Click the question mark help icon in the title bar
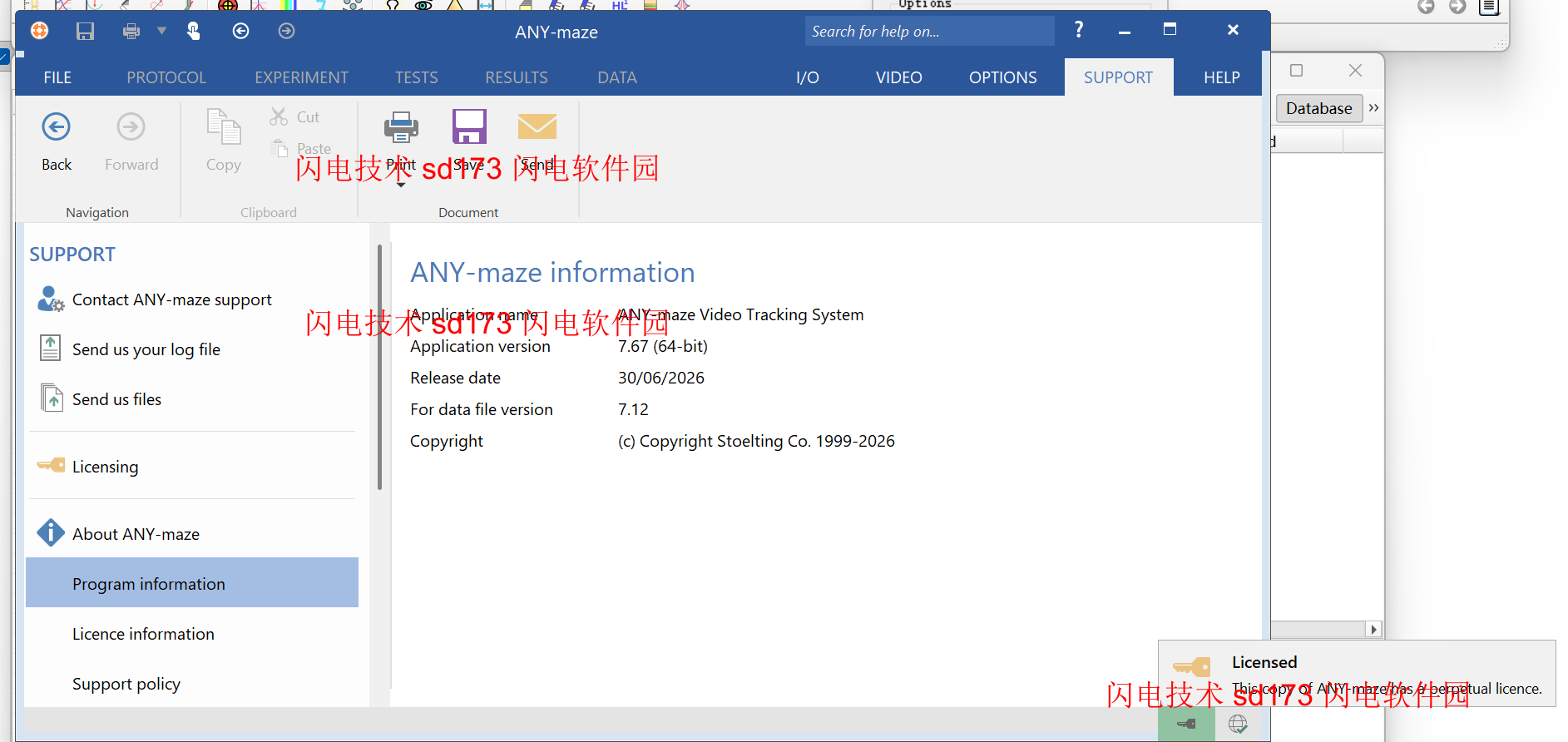Viewport: 1568px width, 742px height. coord(1079,30)
